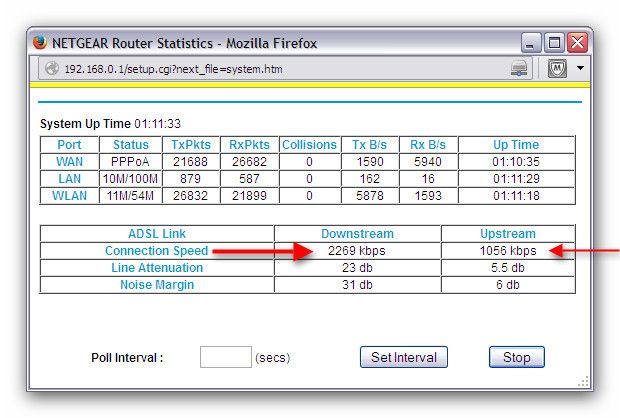
Task: Click the Collisions column header
Action: [x=309, y=145]
